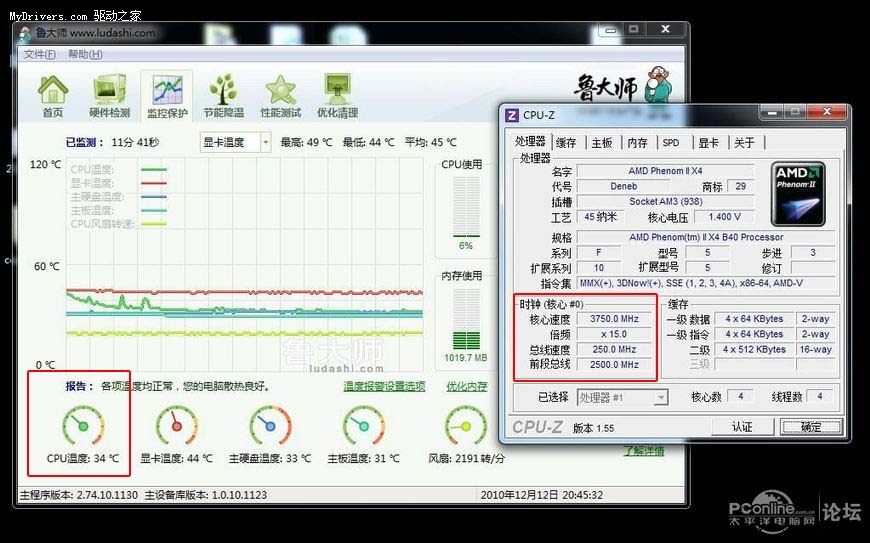The height and width of the screenshot is (543, 870).
Task: Click the 1019.7 MB memory reading
Action: tap(466, 358)
